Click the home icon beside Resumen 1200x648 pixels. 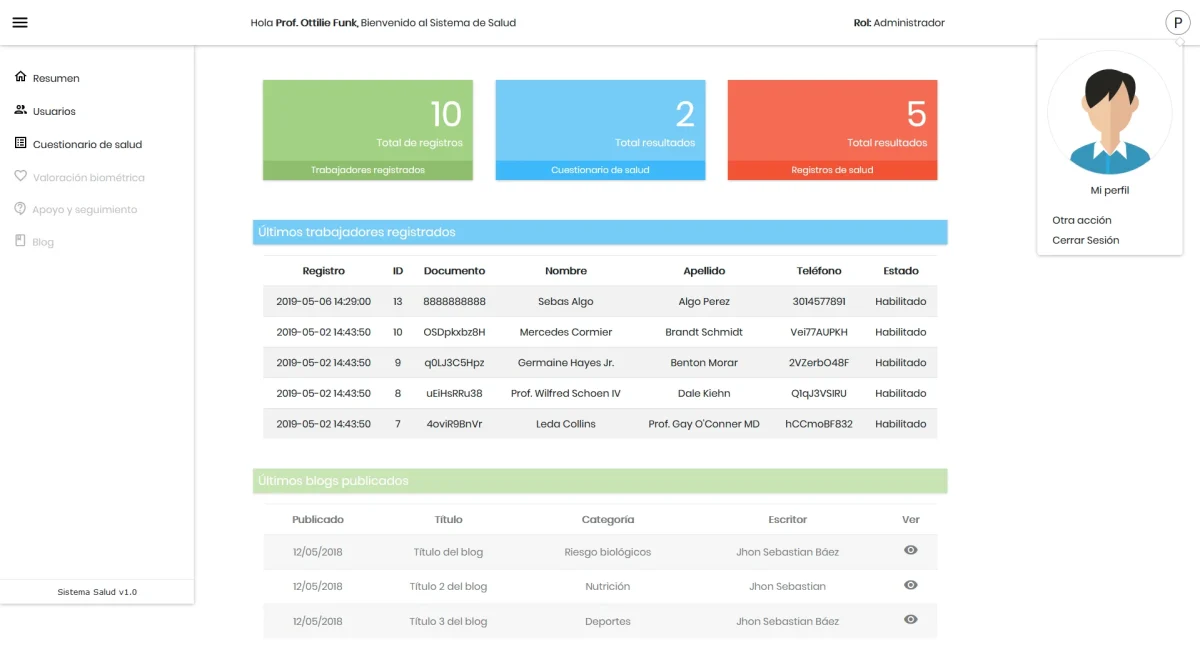(x=20, y=77)
